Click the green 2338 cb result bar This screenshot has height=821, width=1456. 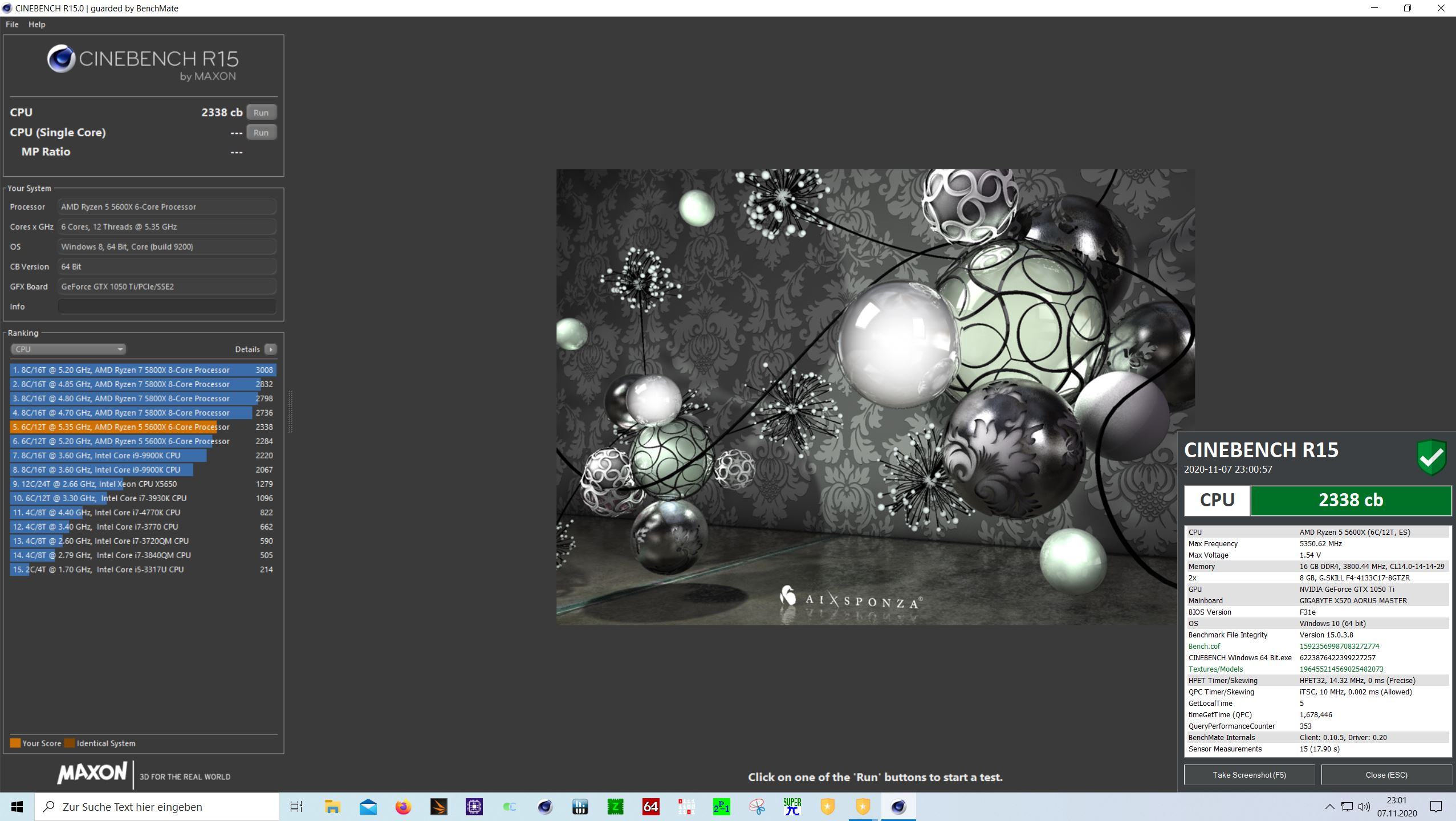1351,501
